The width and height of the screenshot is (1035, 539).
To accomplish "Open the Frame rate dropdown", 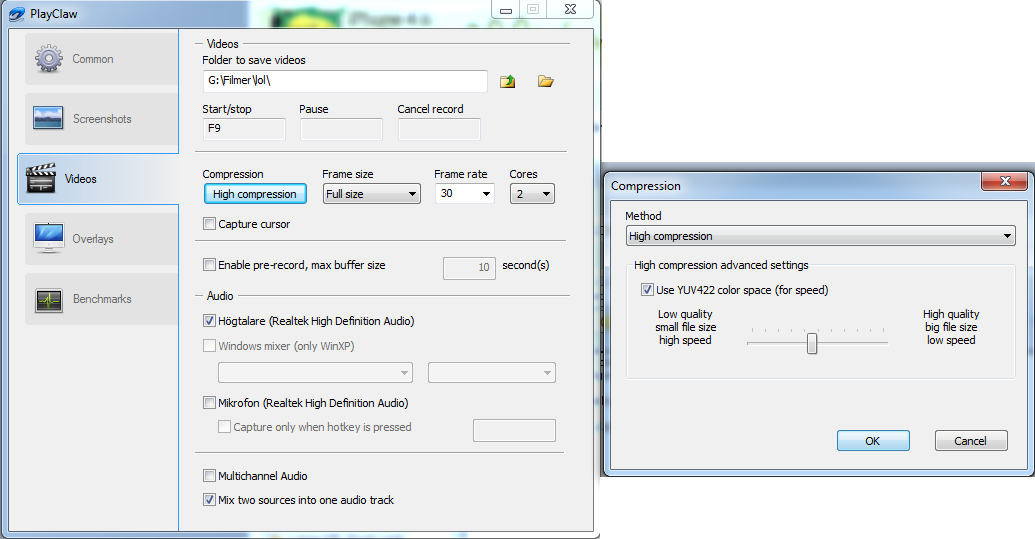I will 465,193.
